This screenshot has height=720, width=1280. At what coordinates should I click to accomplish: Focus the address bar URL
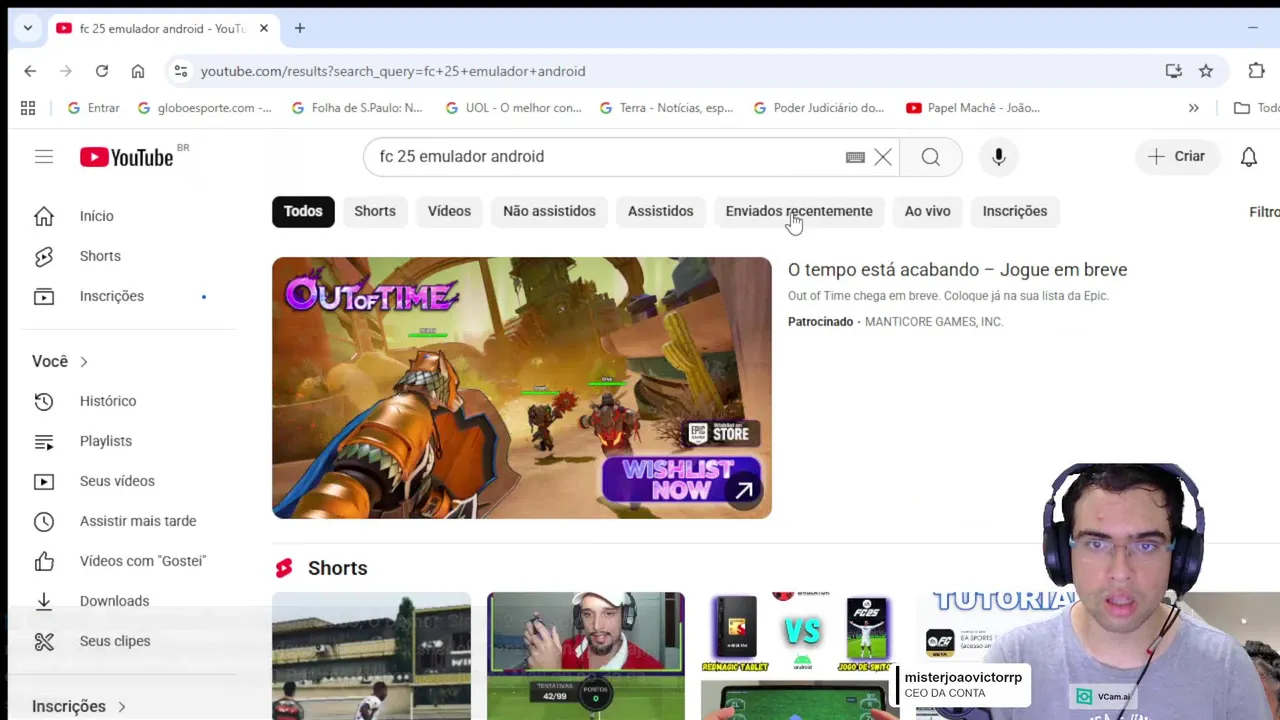pos(393,71)
